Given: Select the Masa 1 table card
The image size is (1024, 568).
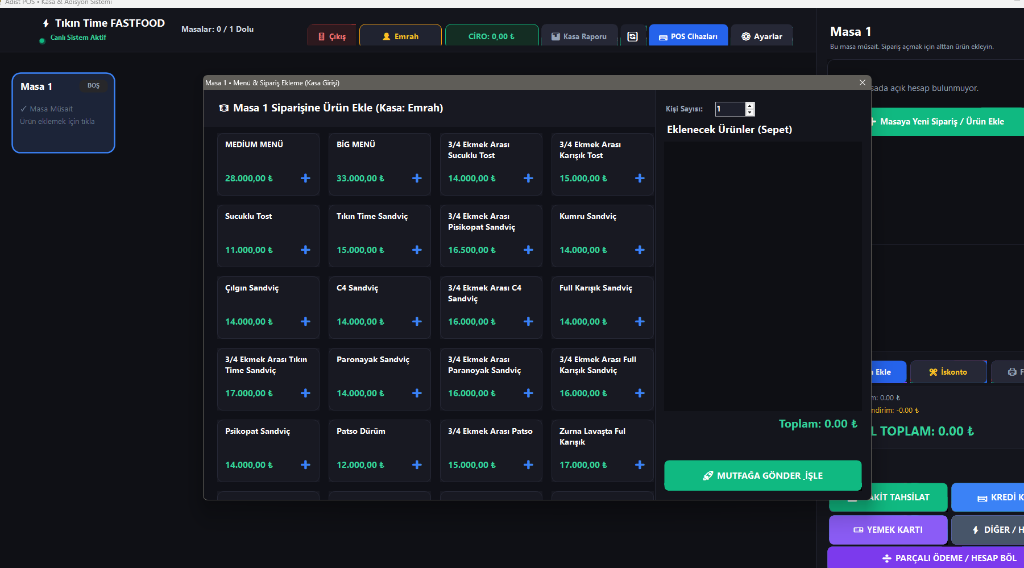Looking at the screenshot, I should [x=63, y=113].
